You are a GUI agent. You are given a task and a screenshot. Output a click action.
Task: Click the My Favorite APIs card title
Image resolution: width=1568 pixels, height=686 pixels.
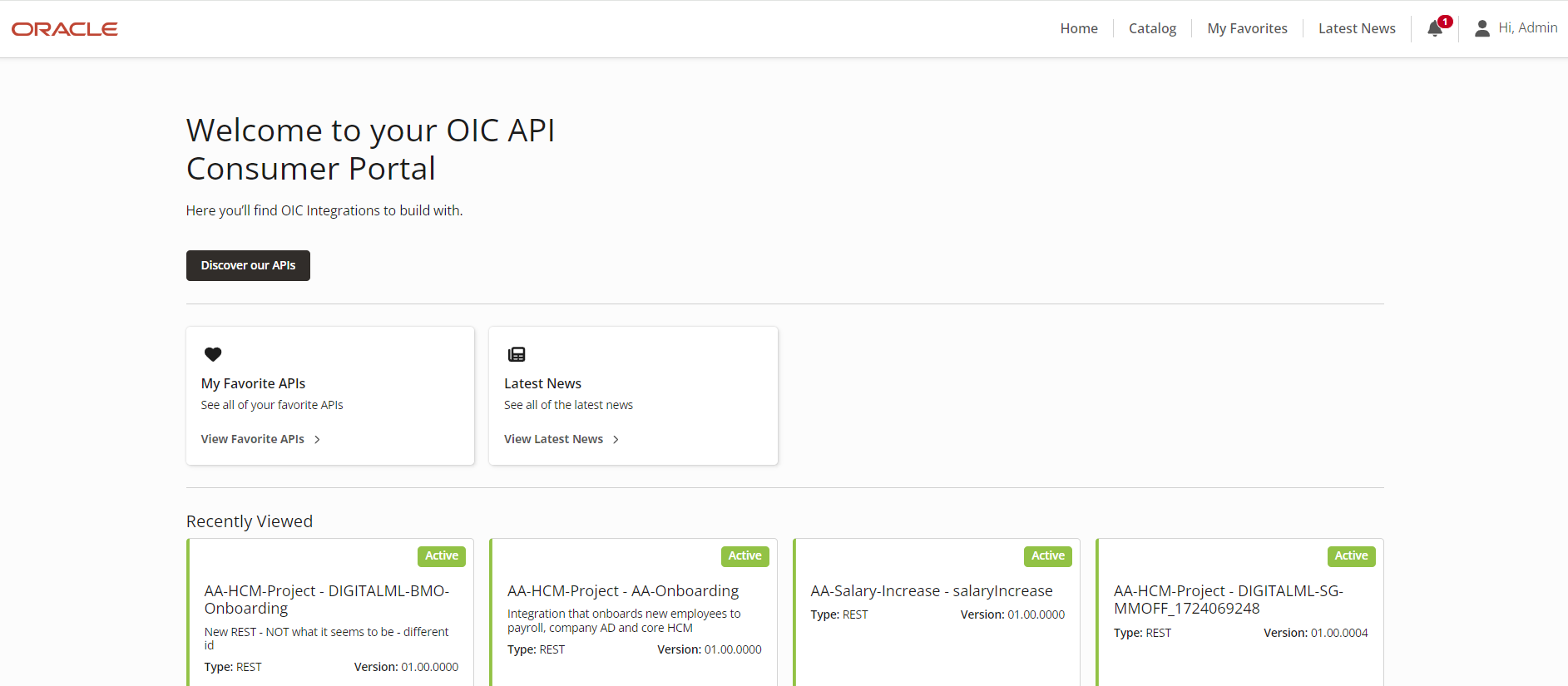253,383
